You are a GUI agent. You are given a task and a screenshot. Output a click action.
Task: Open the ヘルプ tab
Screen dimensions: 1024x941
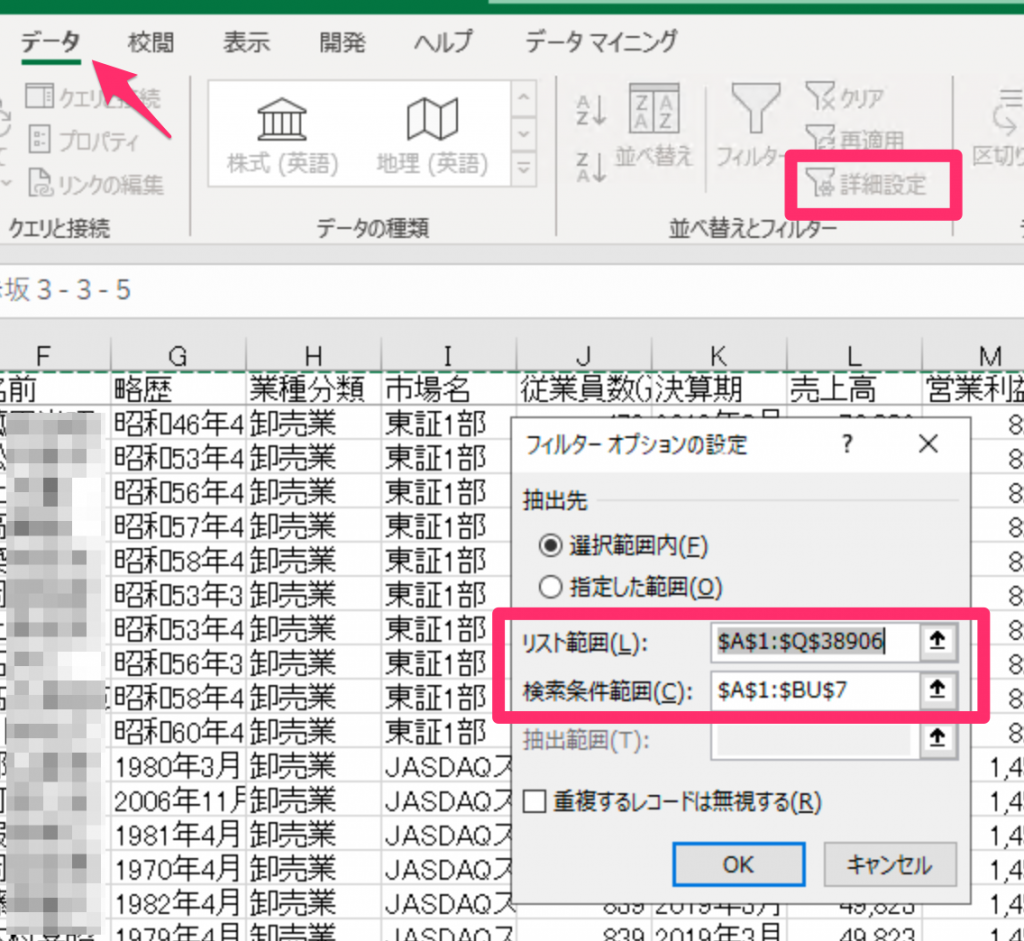coord(443,42)
